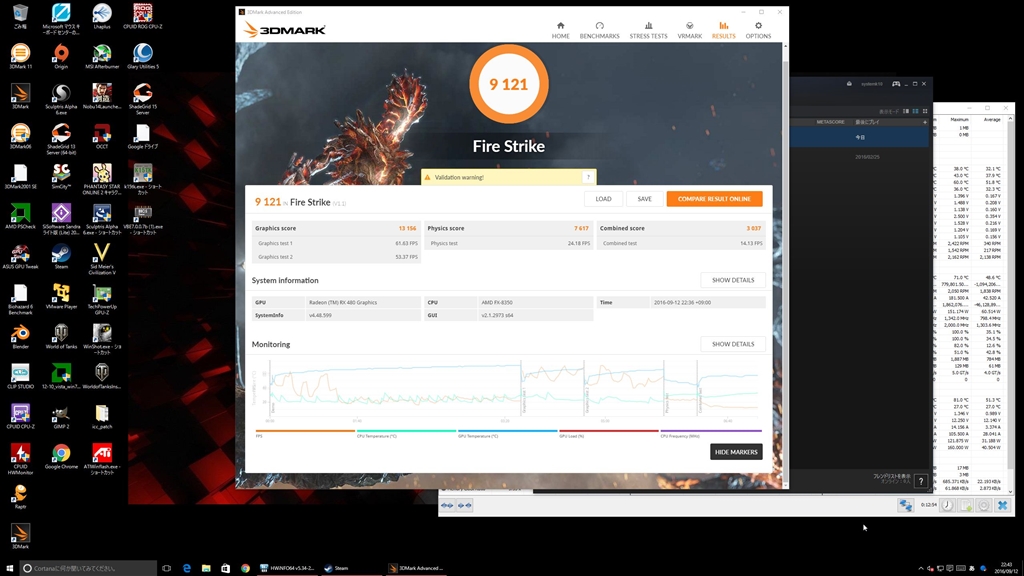Open Microsoft Edge from the taskbar

click(187, 568)
